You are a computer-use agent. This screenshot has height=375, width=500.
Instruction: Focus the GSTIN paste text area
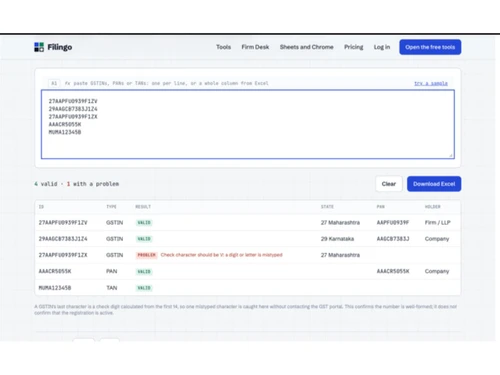point(248,124)
